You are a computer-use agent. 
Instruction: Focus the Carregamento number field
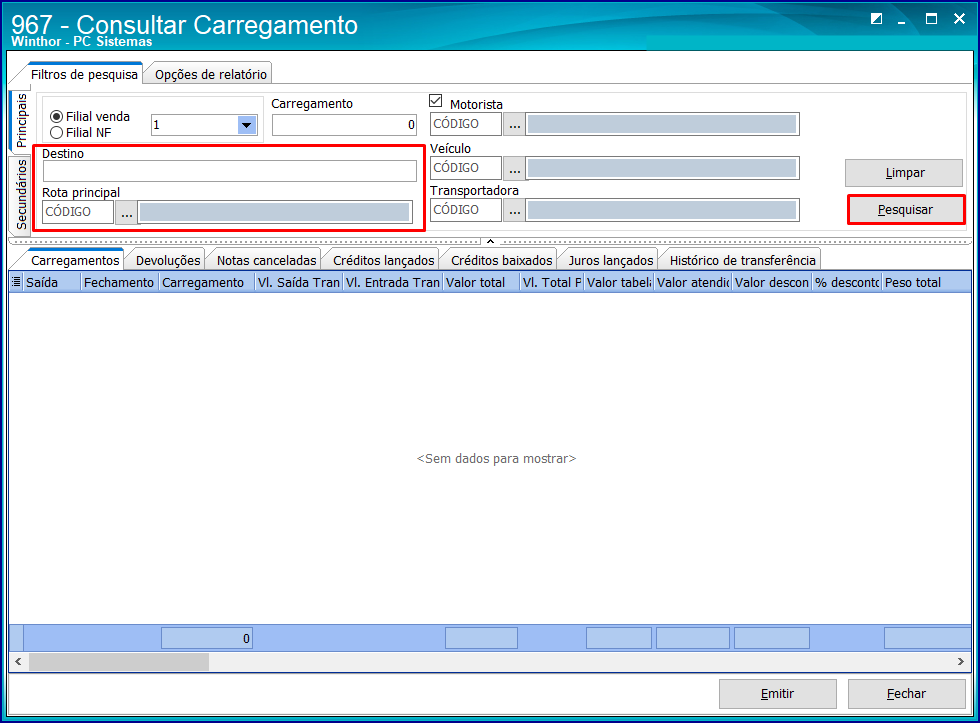click(344, 125)
